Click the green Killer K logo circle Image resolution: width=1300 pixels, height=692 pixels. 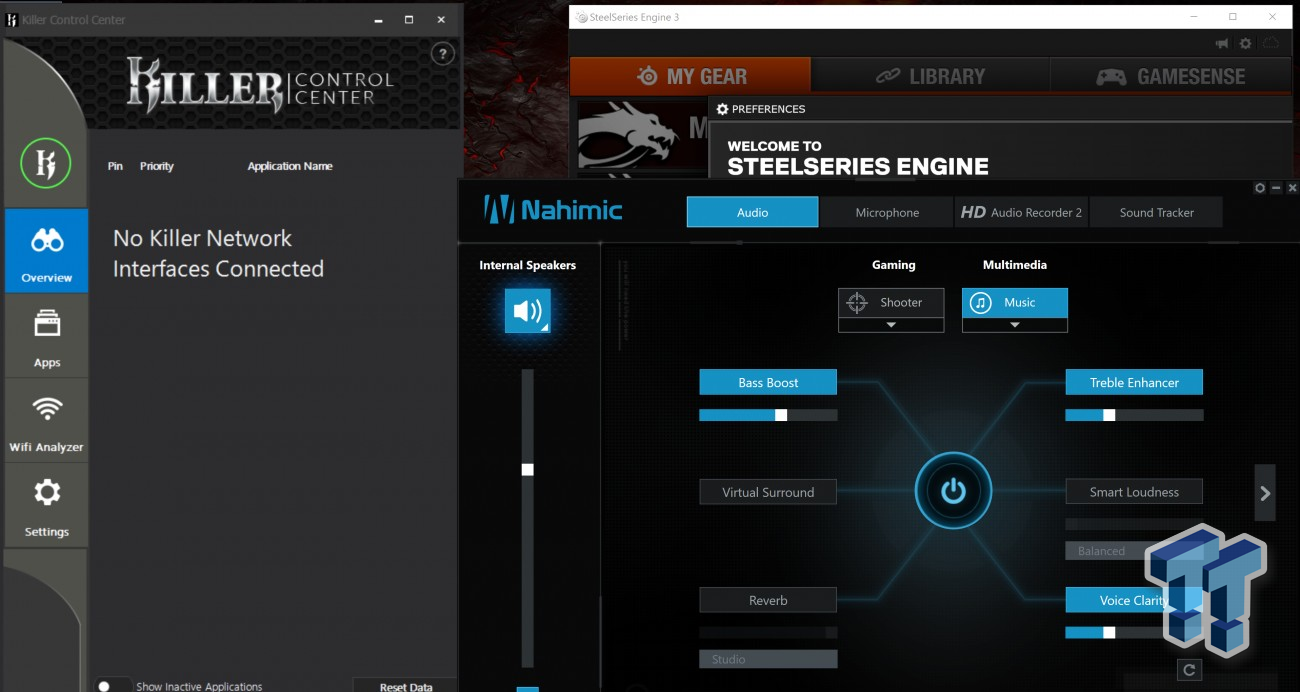(x=46, y=163)
